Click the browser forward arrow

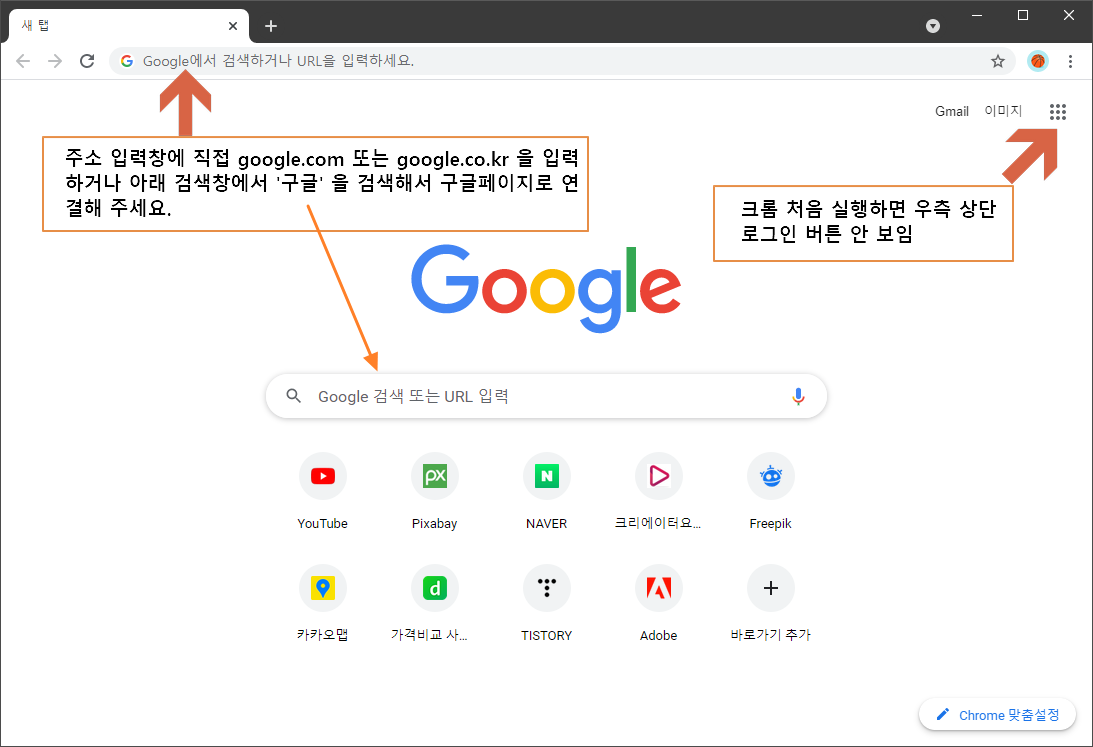pyautogui.click(x=54, y=61)
